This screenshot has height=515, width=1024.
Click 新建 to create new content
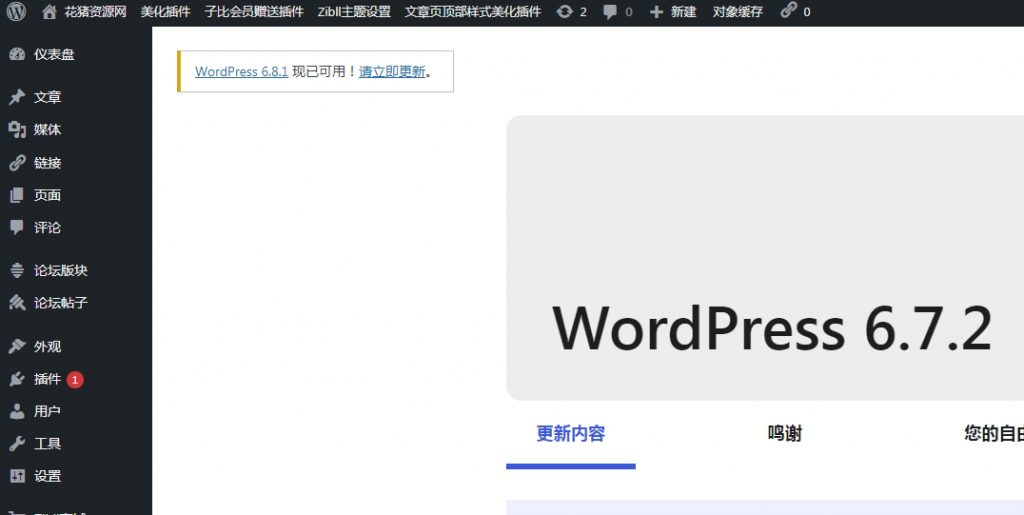click(684, 12)
